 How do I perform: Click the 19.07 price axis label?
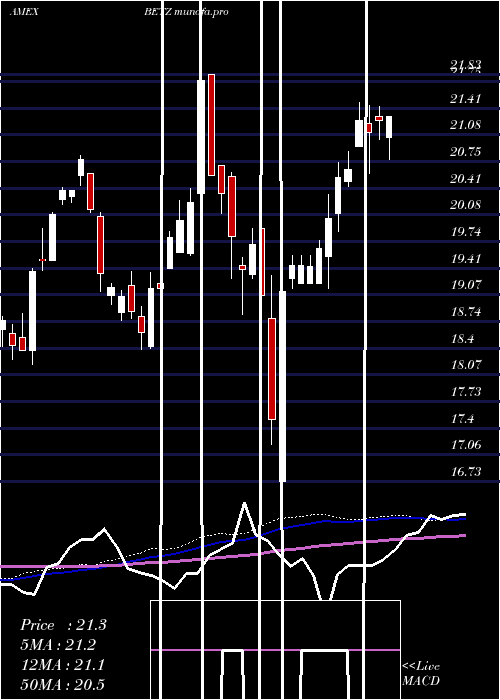466,285
